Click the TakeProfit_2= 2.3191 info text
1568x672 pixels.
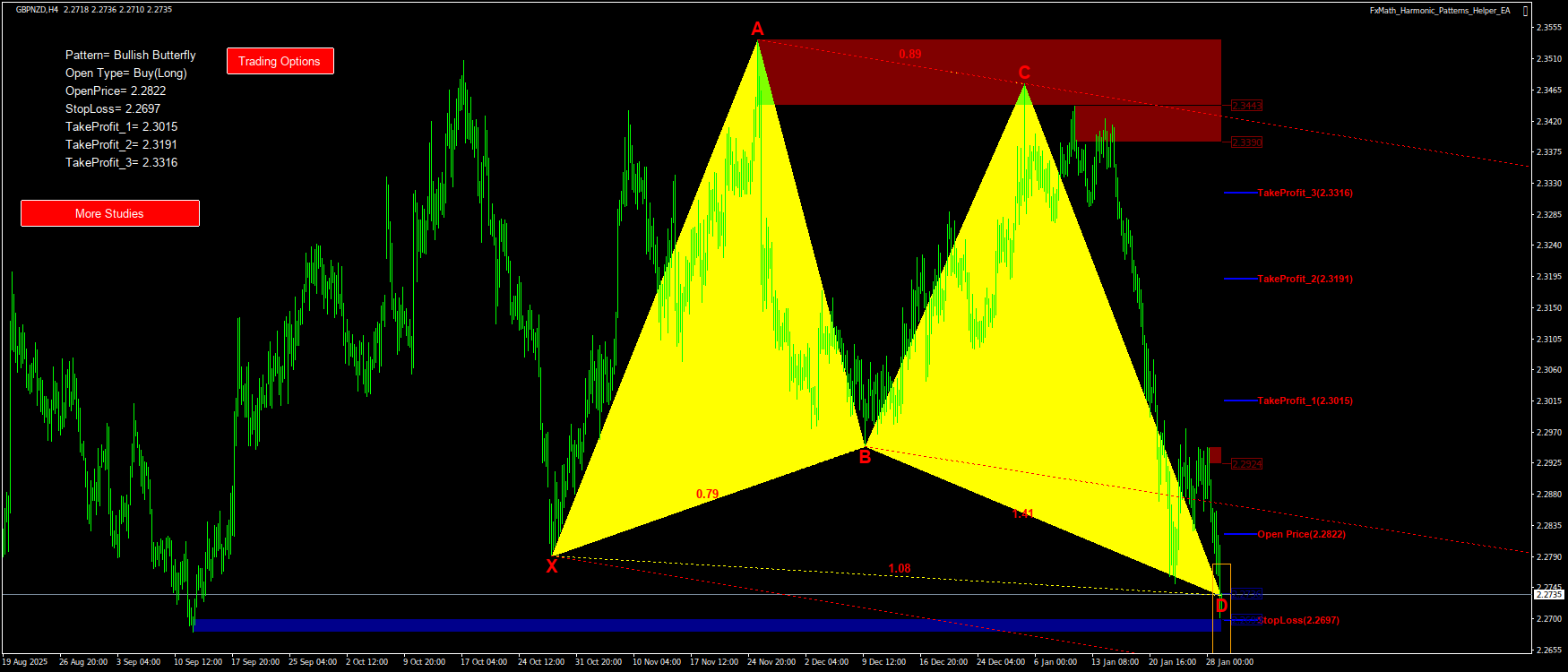point(122,144)
